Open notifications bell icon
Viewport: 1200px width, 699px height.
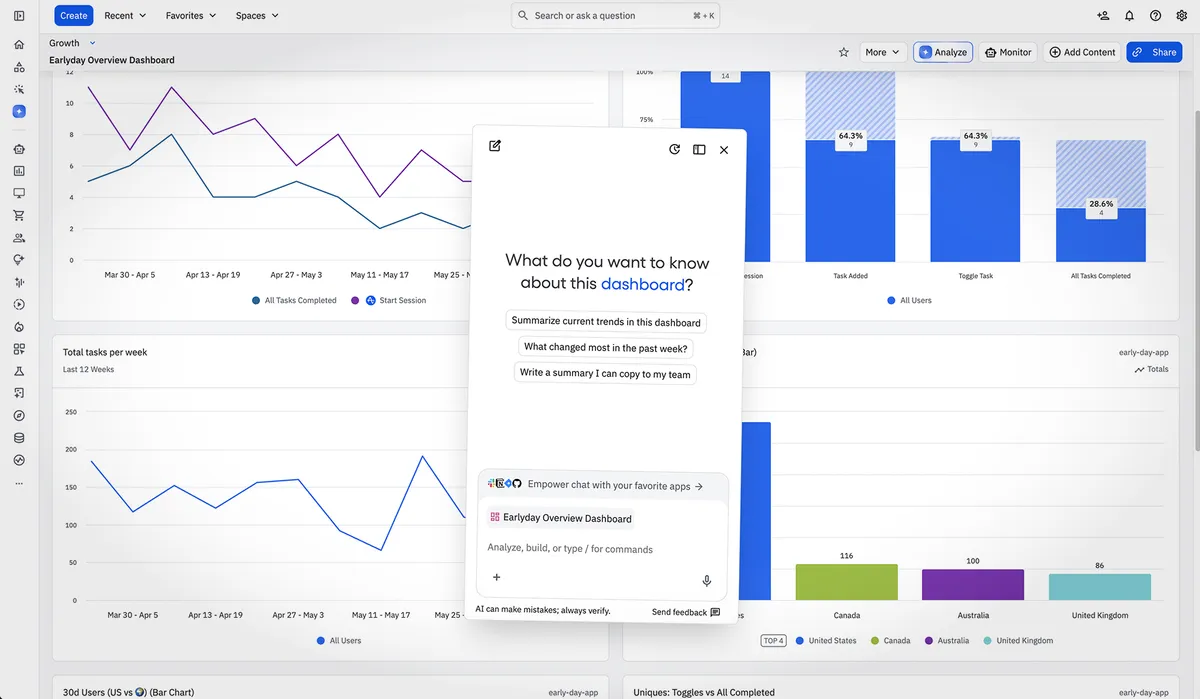[1129, 15]
